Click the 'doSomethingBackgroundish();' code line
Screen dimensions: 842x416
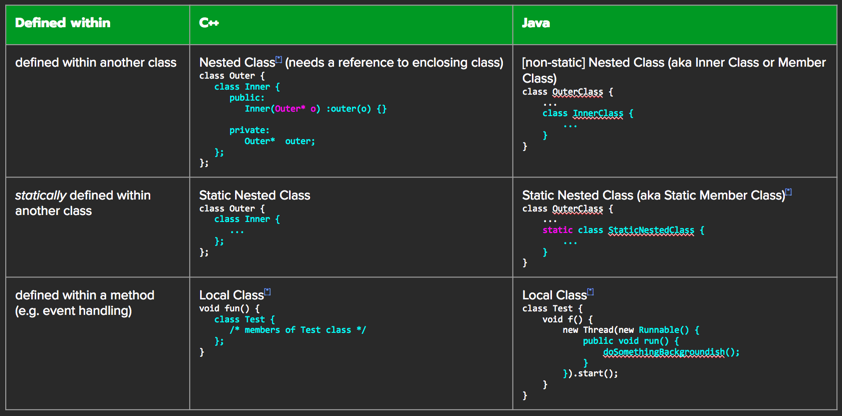tap(671, 352)
